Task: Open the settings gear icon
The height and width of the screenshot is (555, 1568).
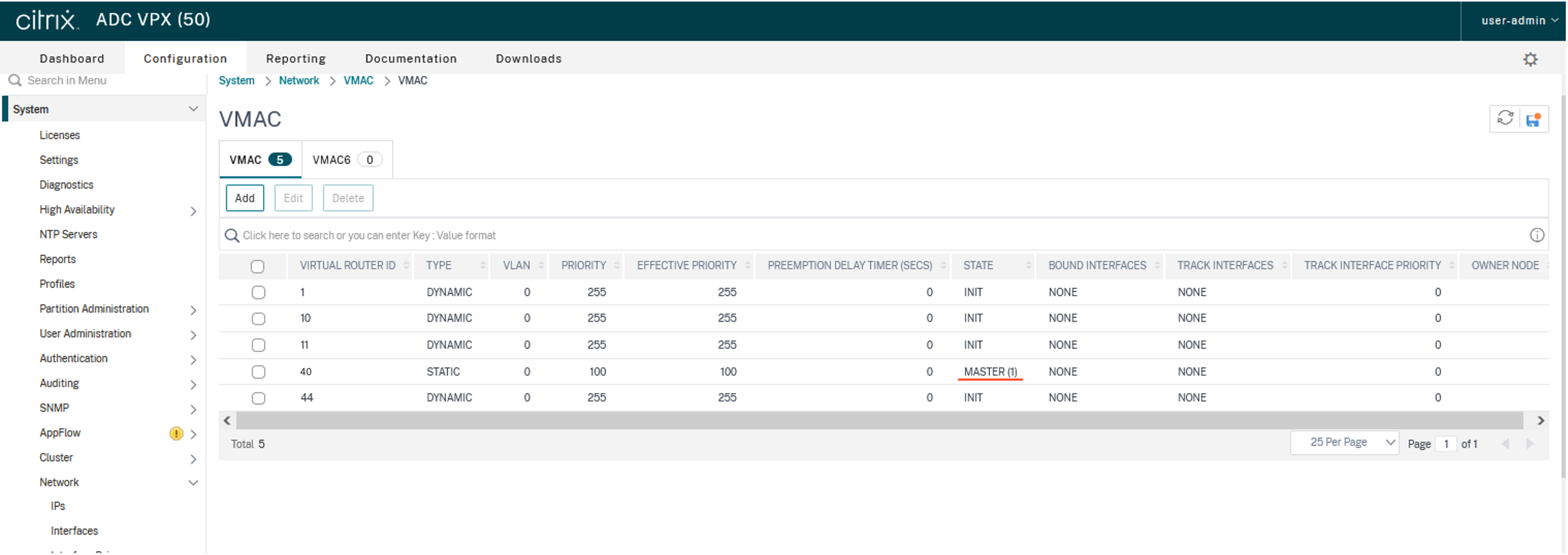Action: click(1529, 59)
